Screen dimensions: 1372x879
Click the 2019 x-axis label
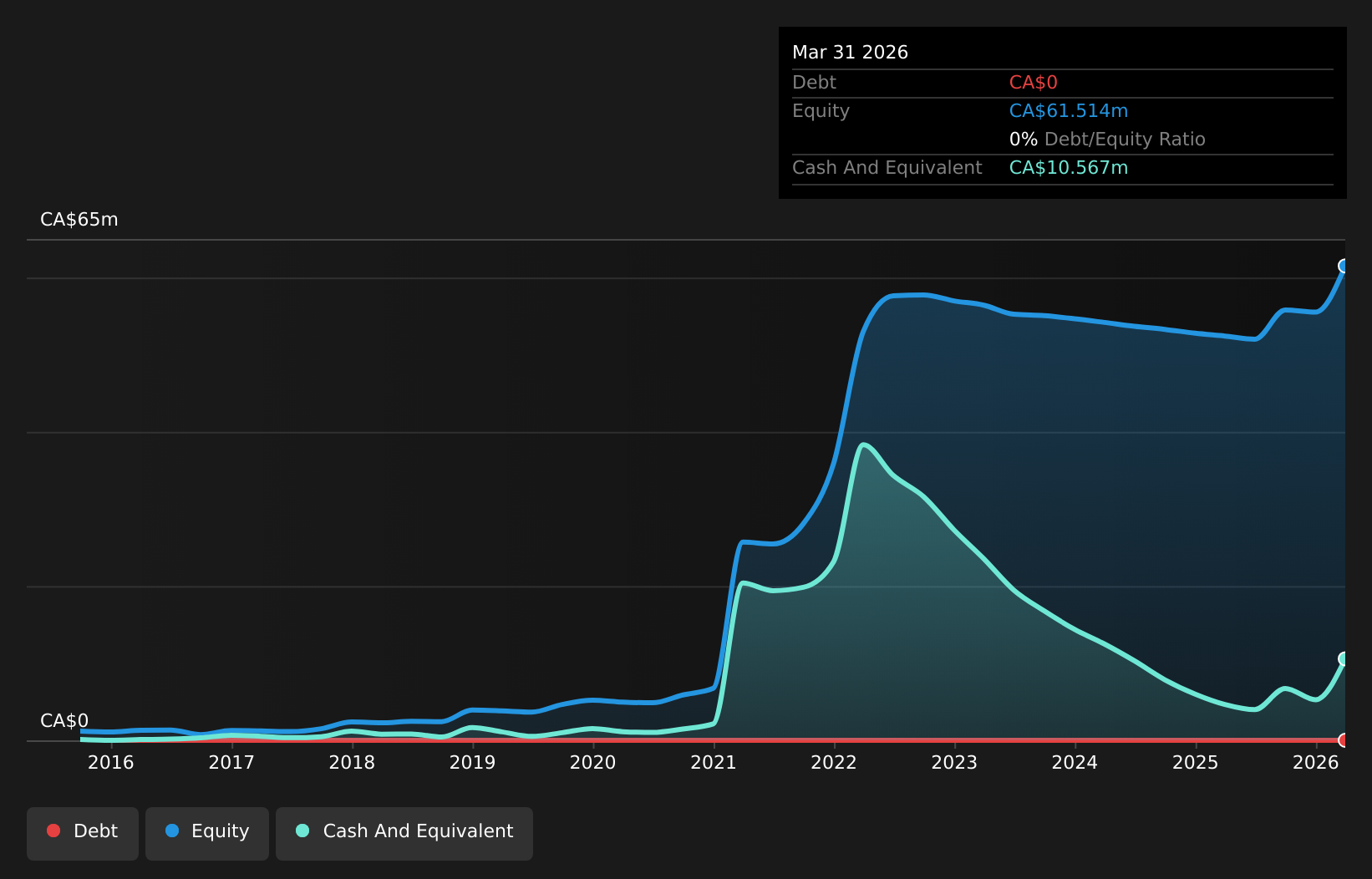tap(473, 763)
